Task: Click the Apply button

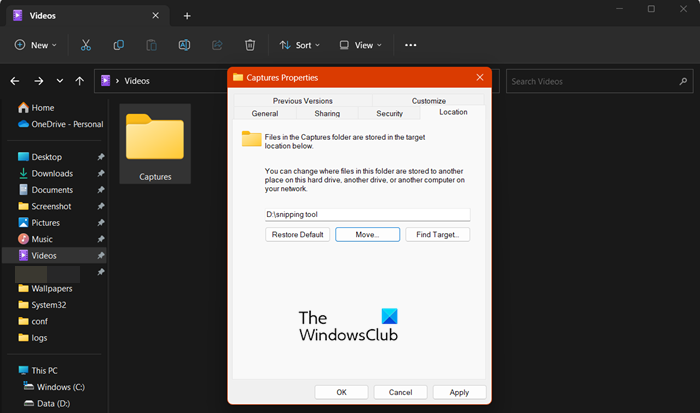Action: [x=459, y=392]
